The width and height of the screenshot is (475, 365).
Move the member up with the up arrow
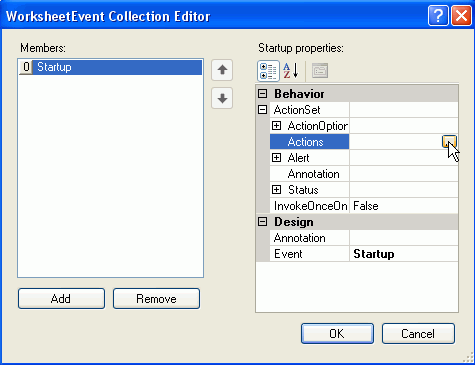click(222, 70)
